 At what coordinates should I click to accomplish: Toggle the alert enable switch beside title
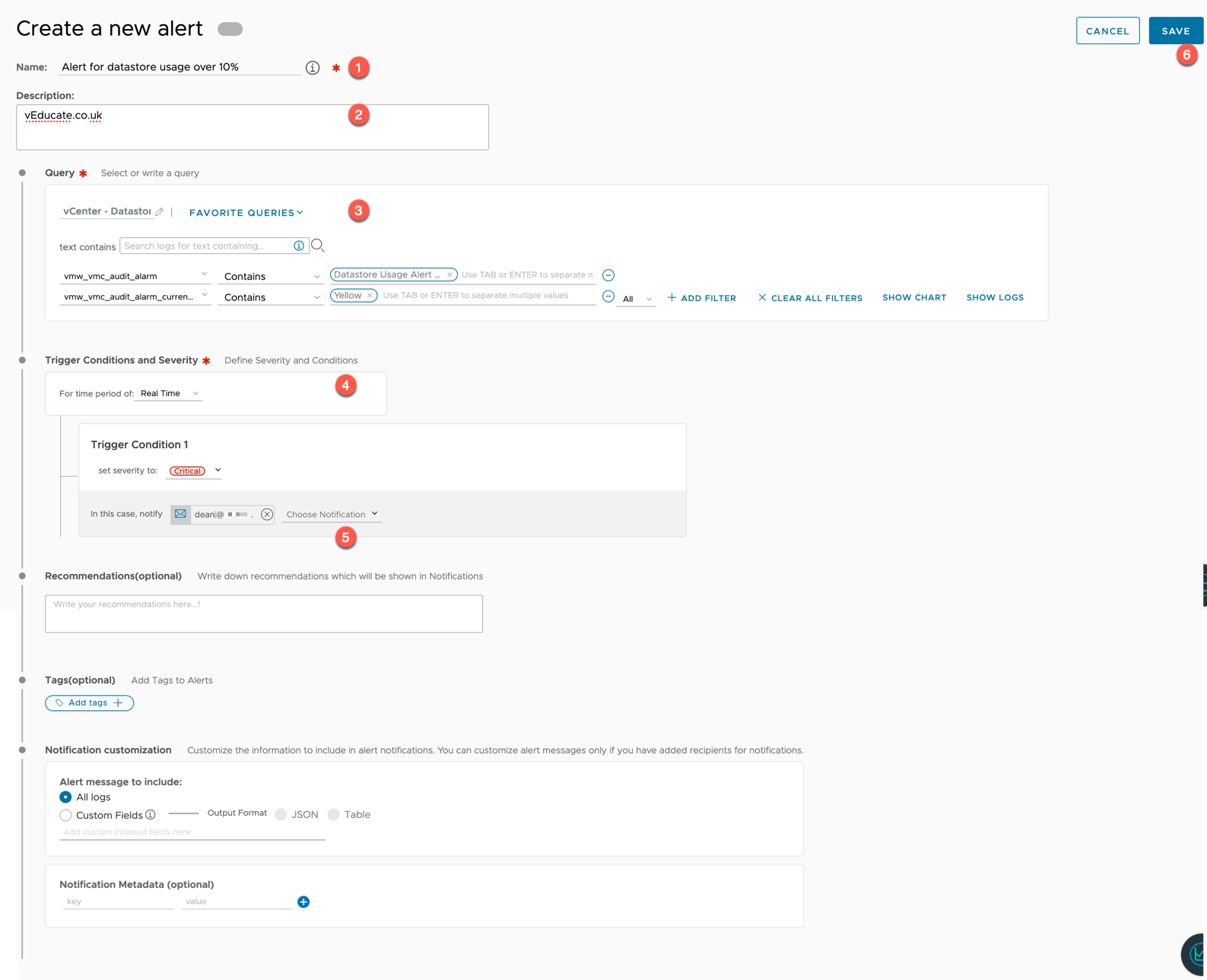pyautogui.click(x=230, y=29)
